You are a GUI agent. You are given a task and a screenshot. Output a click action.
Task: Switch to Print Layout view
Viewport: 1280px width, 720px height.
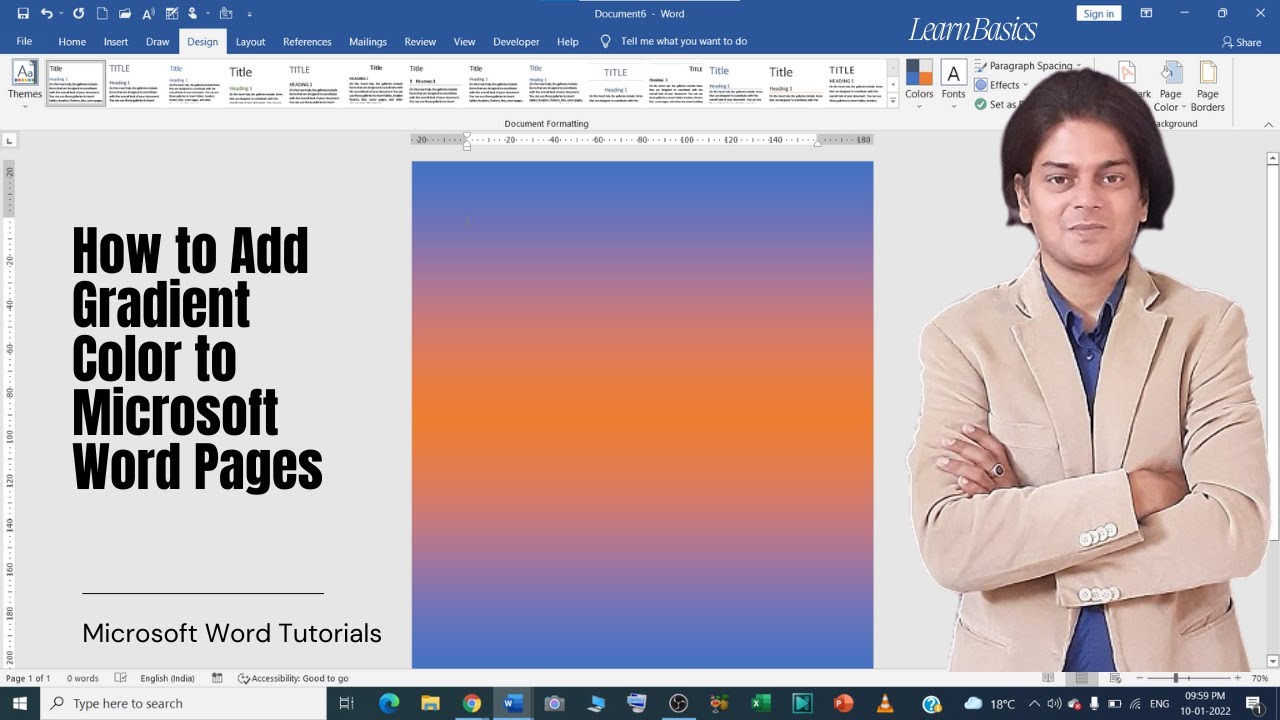point(1081,678)
